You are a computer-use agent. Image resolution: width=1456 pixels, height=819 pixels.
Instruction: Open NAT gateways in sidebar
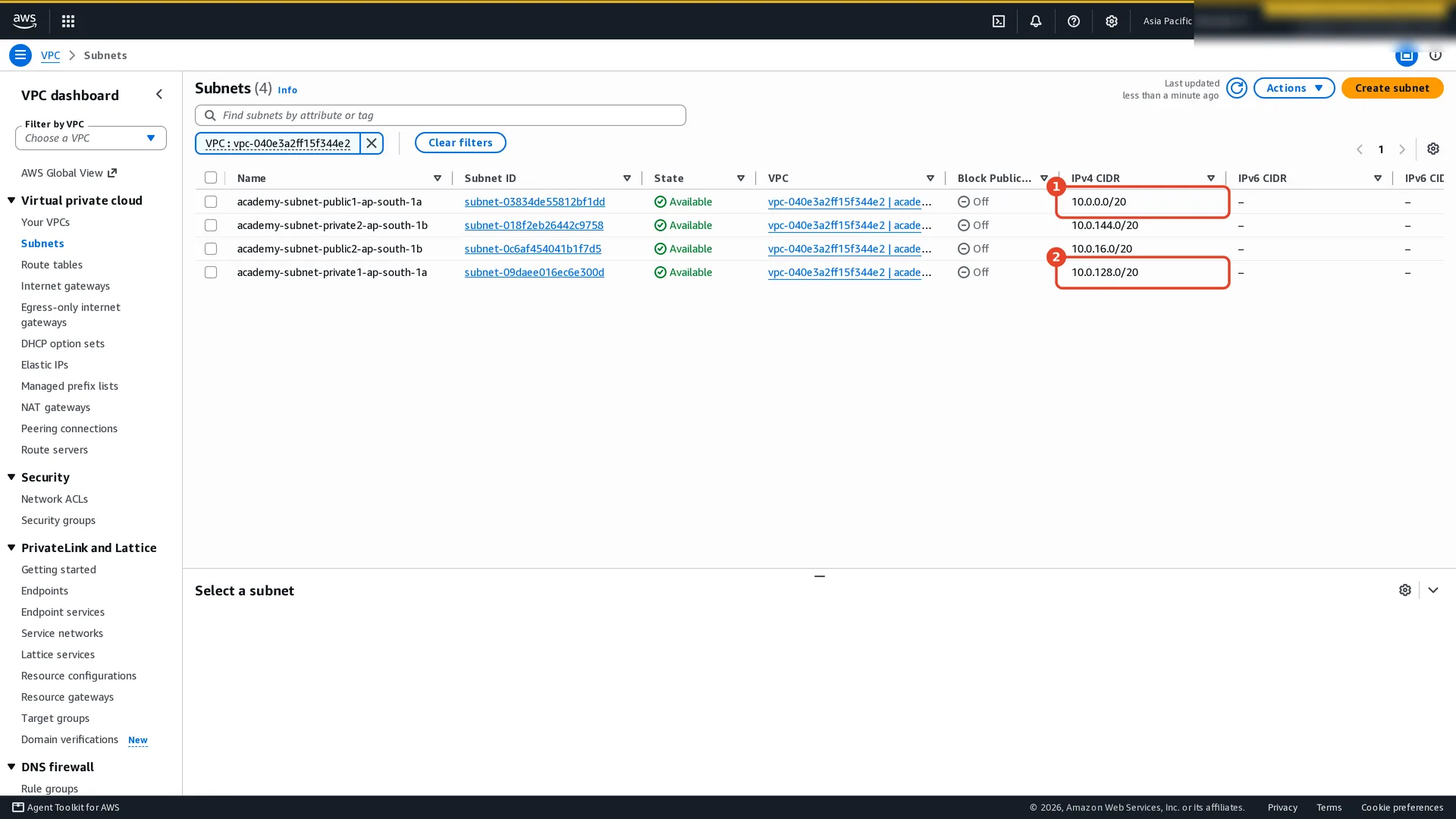tap(55, 407)
